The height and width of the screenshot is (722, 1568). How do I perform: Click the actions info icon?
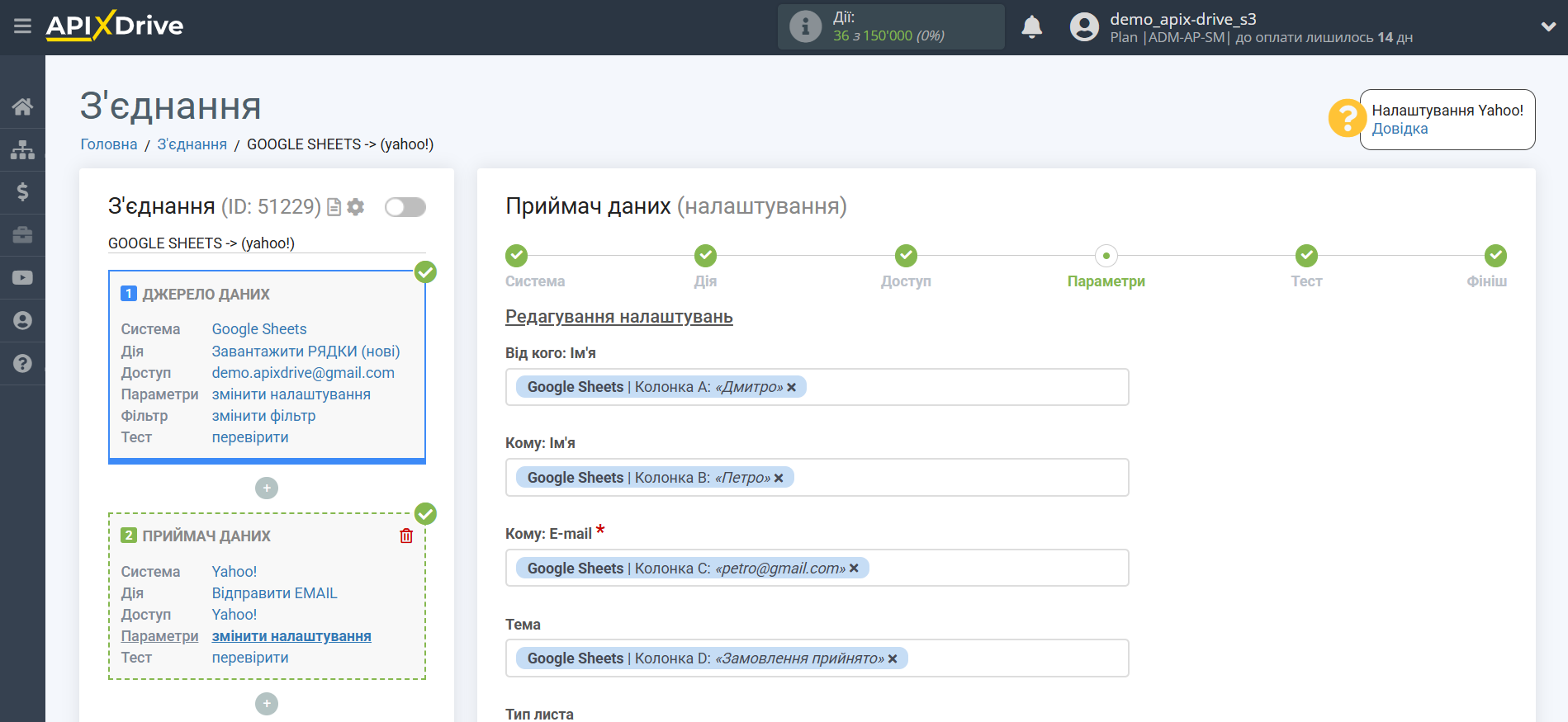coord(805,26)
